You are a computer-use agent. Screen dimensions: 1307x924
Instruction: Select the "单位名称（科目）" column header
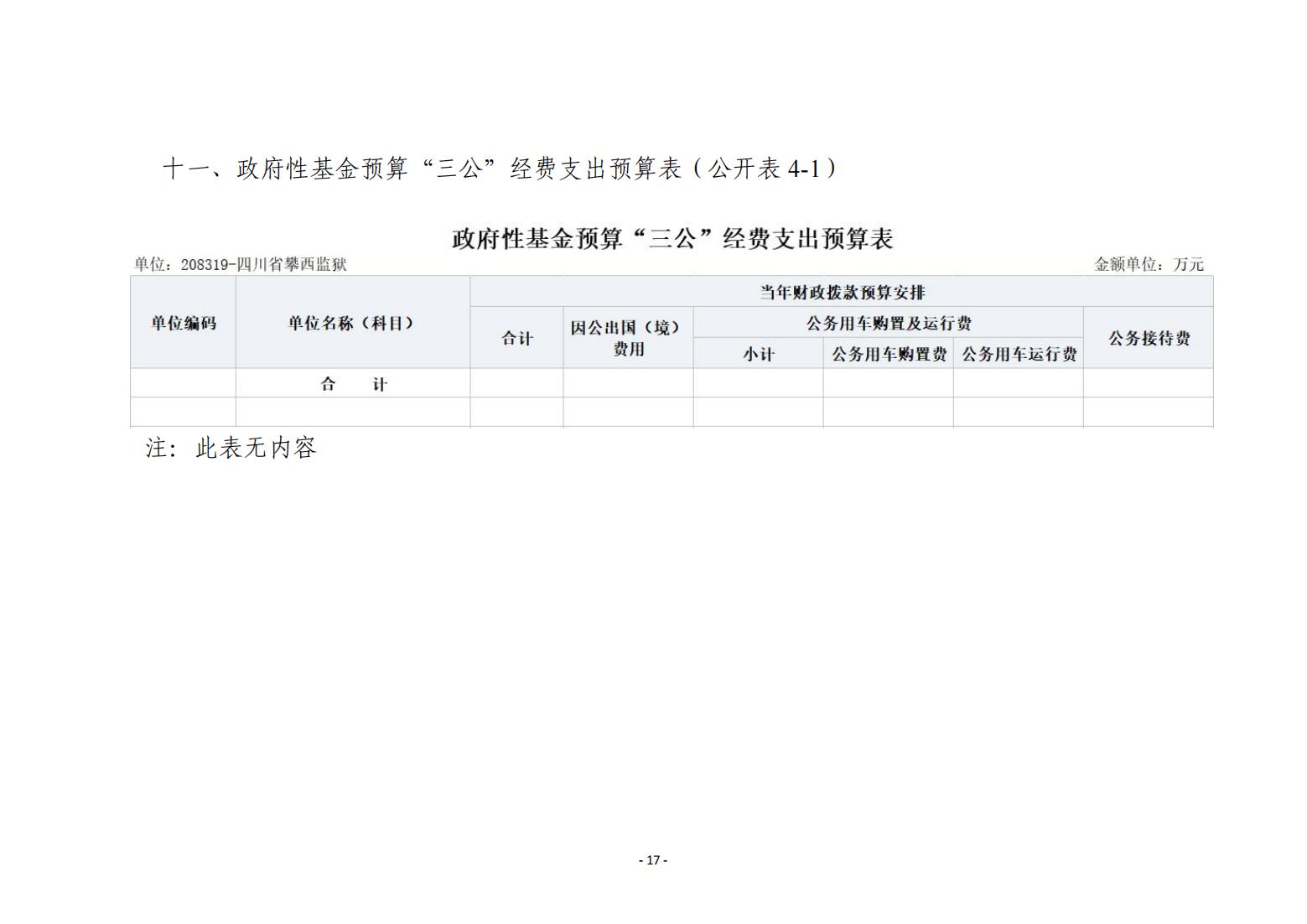pos(352,324)
